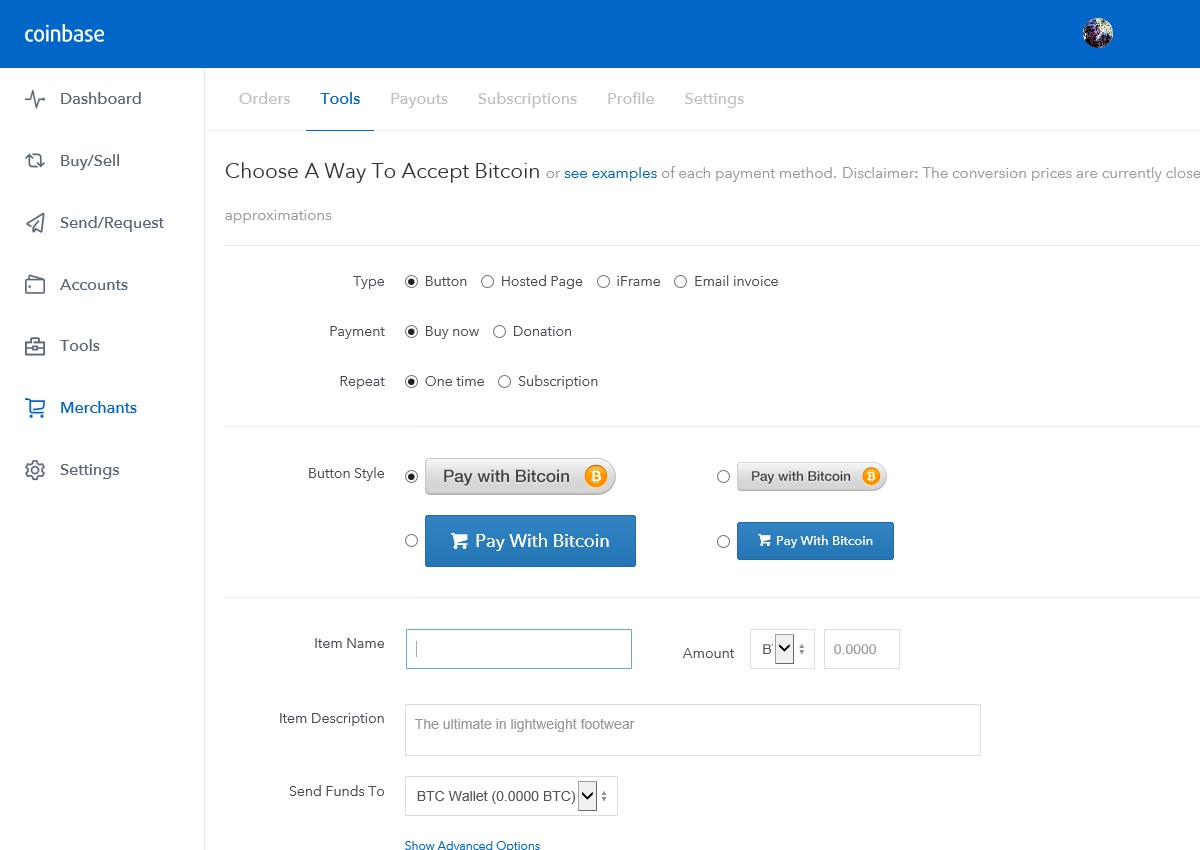Choose the Subscription repeat option

pos(504,382)
